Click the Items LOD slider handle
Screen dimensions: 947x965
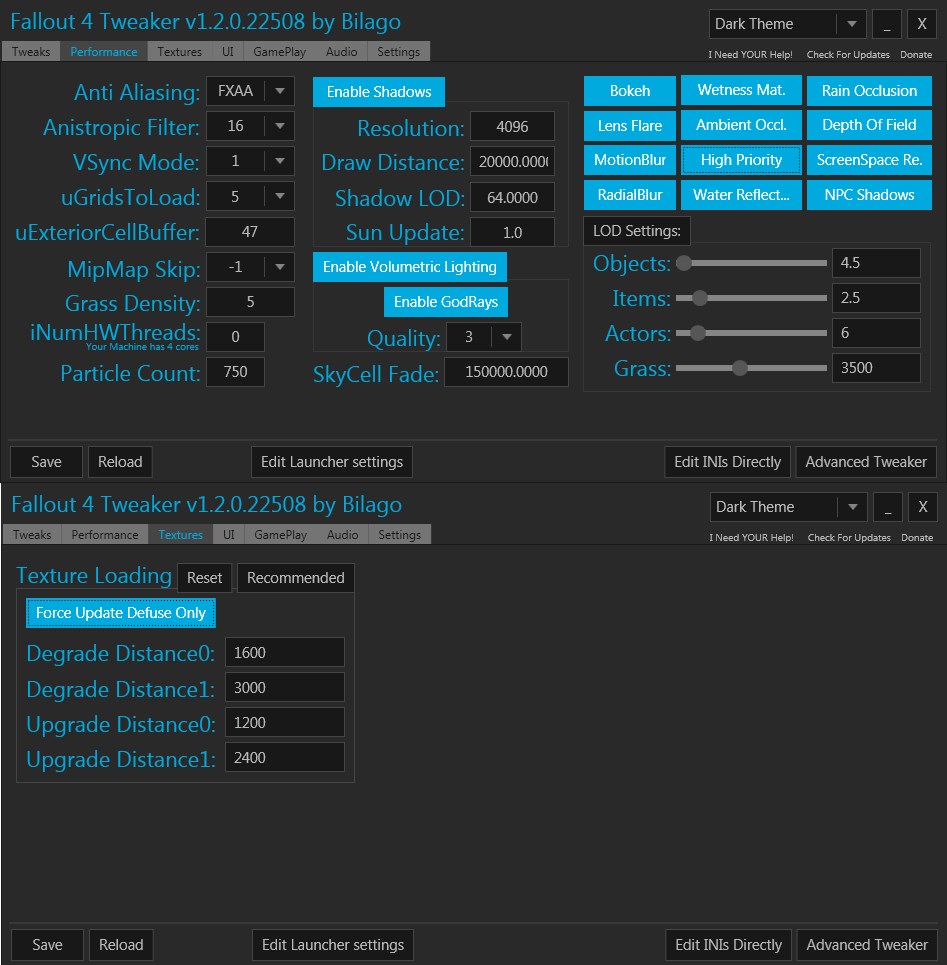(x=700, y=298)
